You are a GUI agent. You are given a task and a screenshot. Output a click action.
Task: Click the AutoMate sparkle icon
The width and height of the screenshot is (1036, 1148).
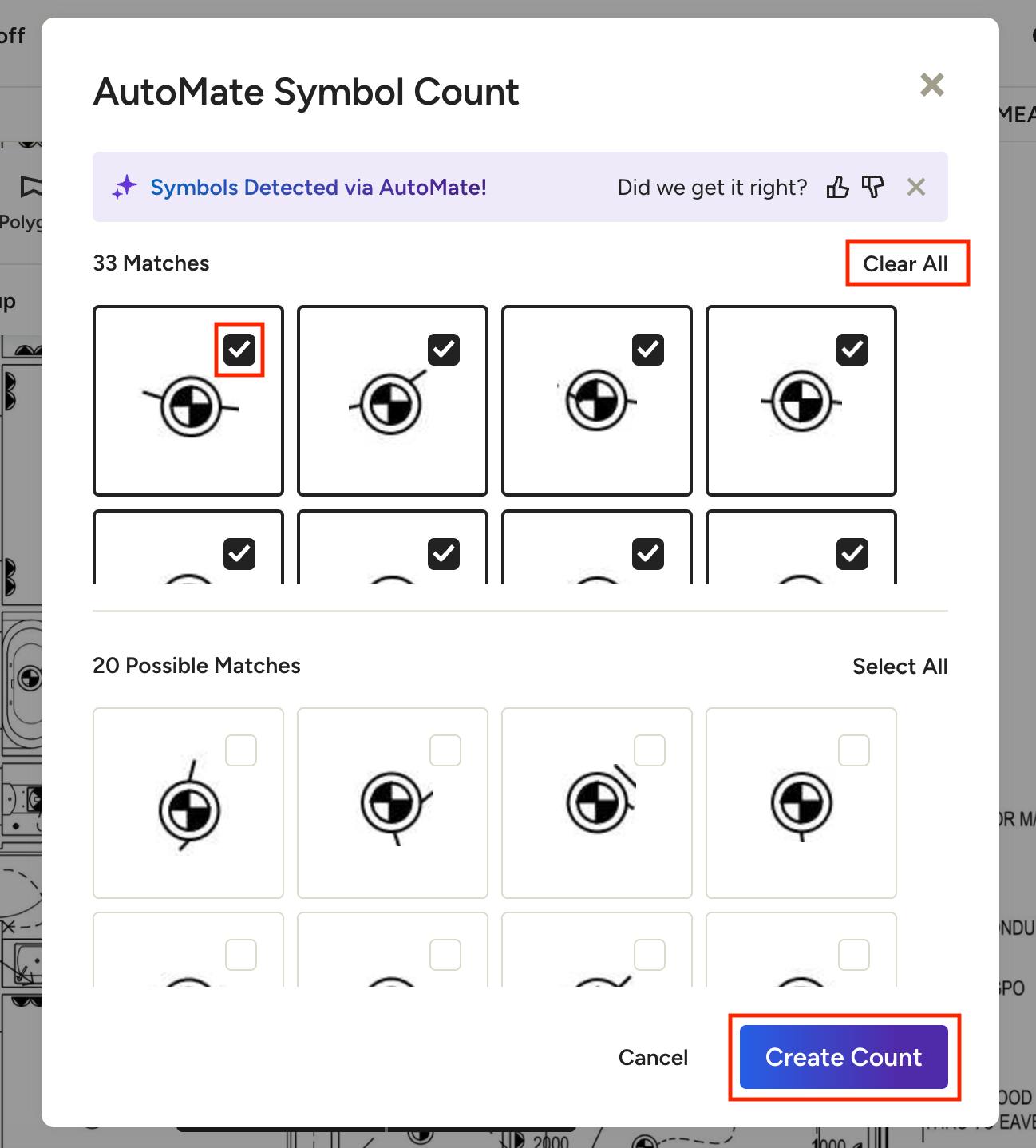click(x=125, y=188)
